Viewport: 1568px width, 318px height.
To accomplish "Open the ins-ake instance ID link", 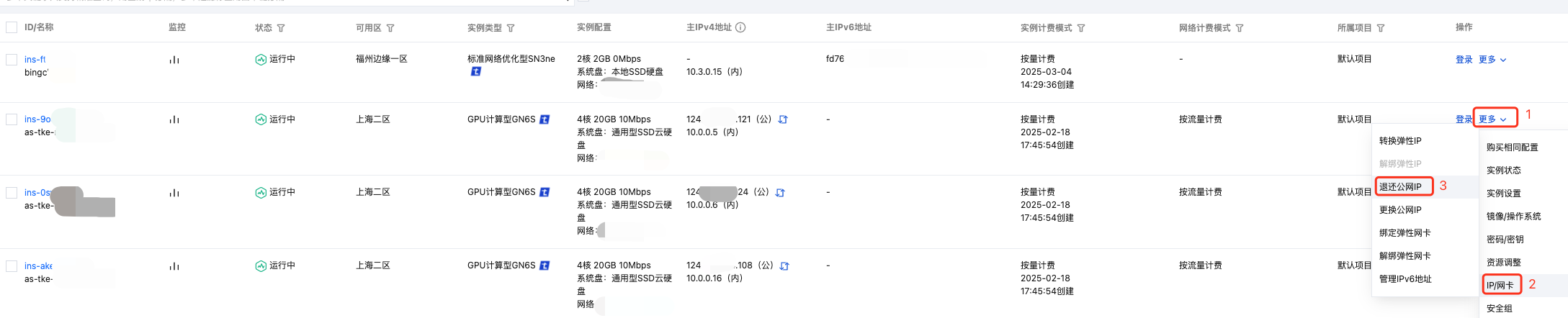I will (x=38, y=266).
